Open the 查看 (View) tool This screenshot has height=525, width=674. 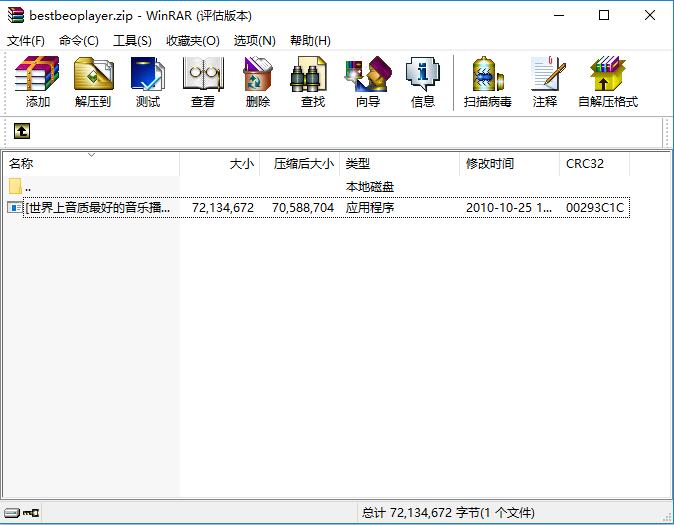(x=203, y=82)
